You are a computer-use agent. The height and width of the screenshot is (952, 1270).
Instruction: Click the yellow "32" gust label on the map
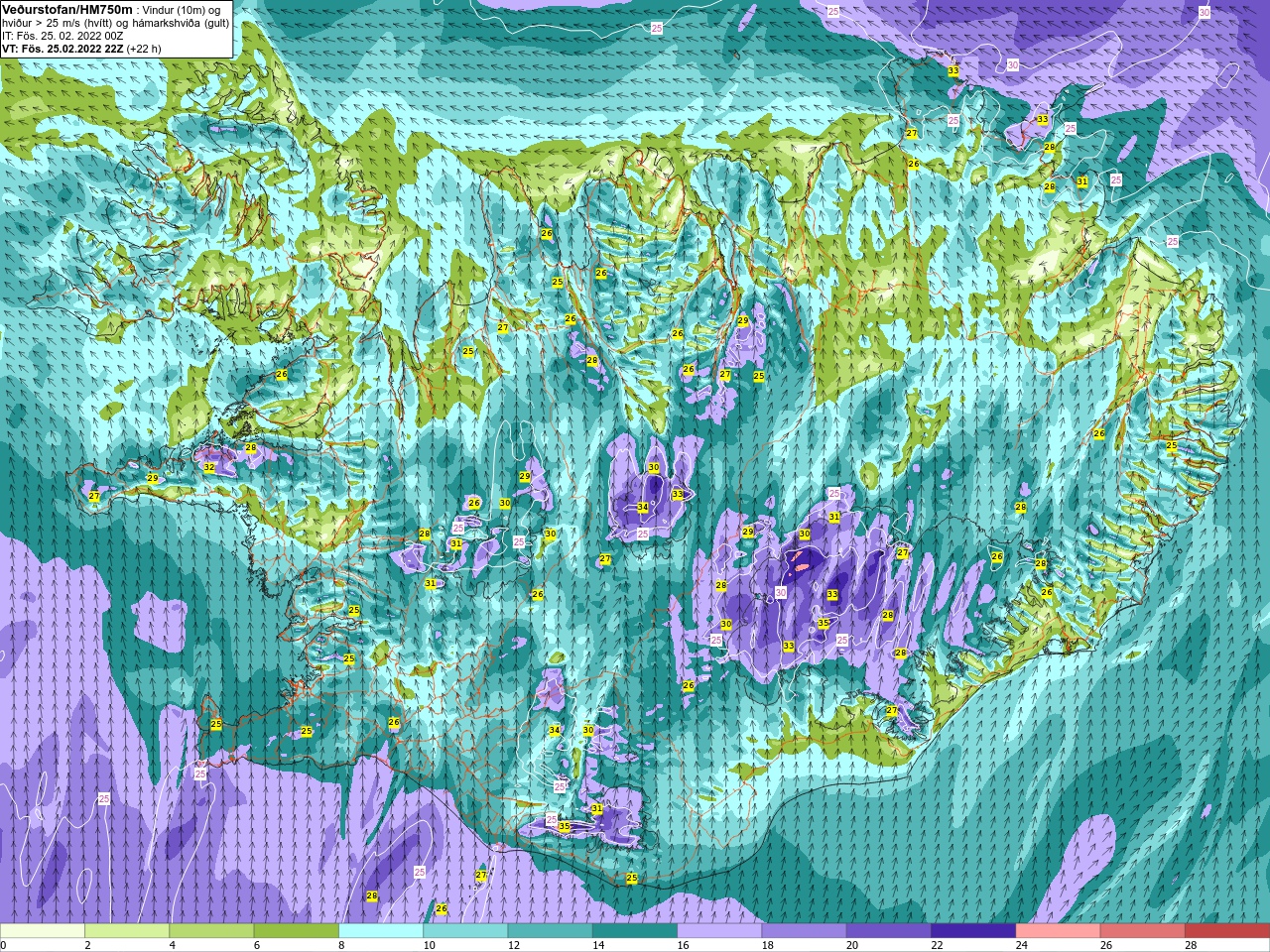[209, 467]
